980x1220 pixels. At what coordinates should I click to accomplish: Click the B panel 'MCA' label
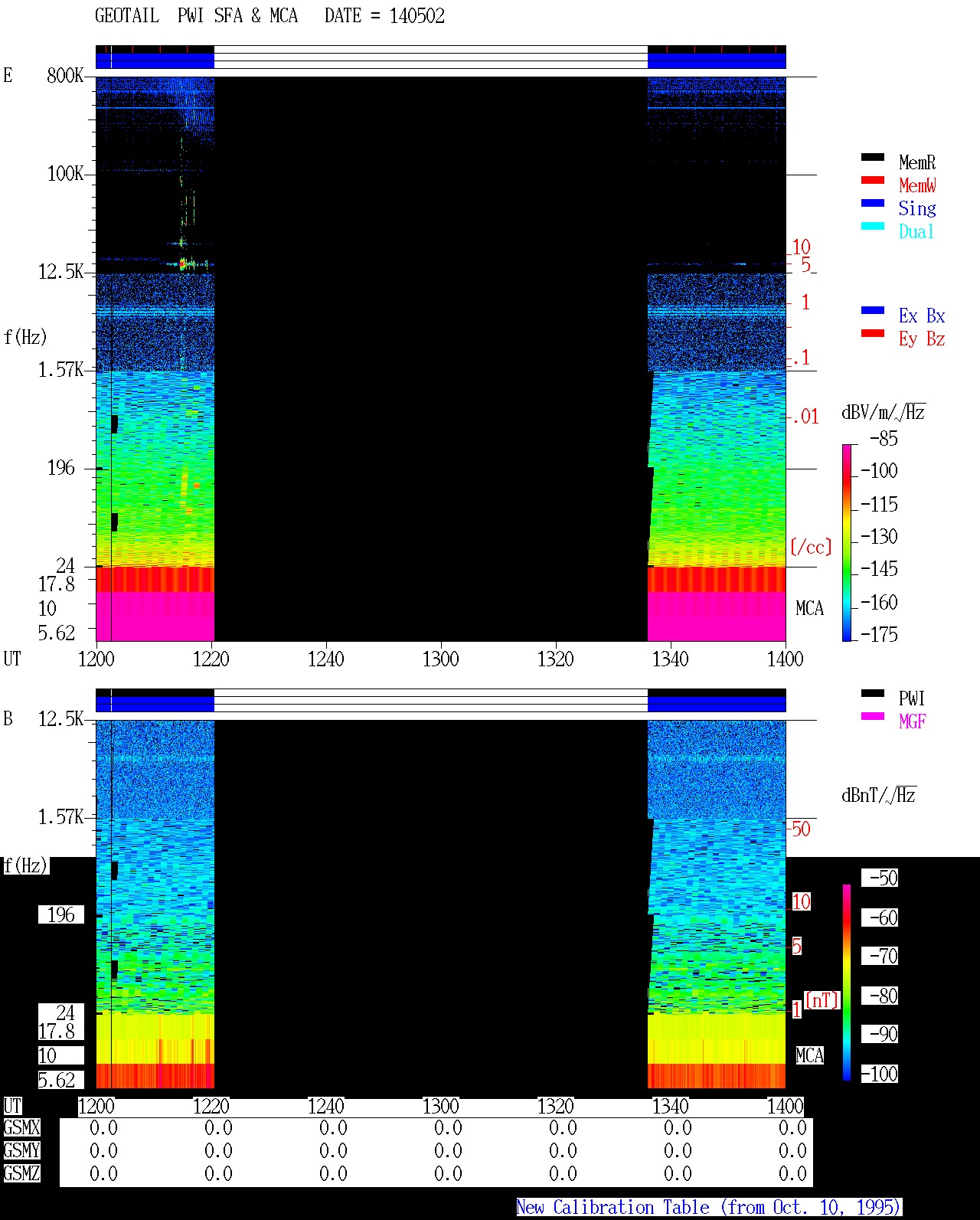click(x=809, y=1056)
